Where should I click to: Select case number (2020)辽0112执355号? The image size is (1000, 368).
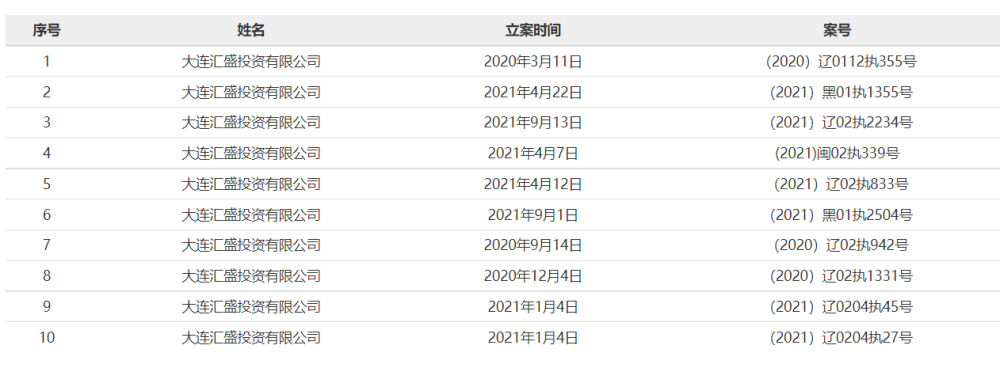click(x=841, y=62)
